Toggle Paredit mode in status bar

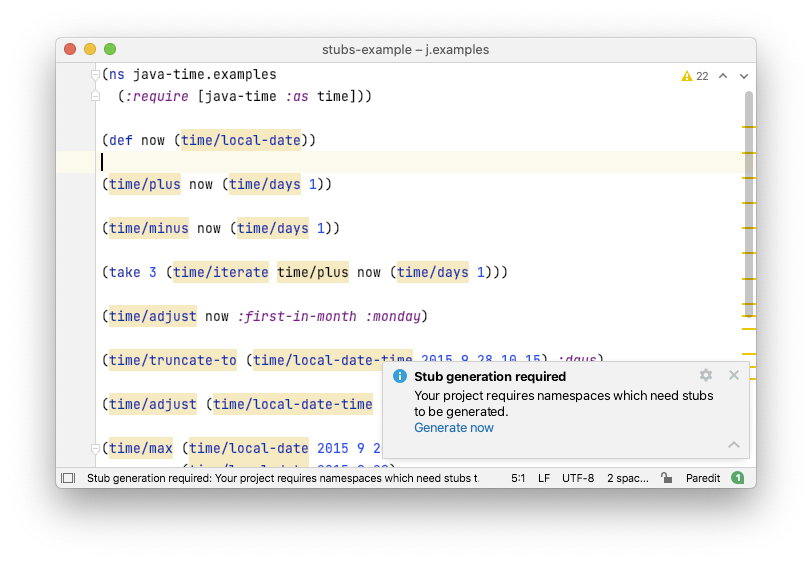pos(703,478)
